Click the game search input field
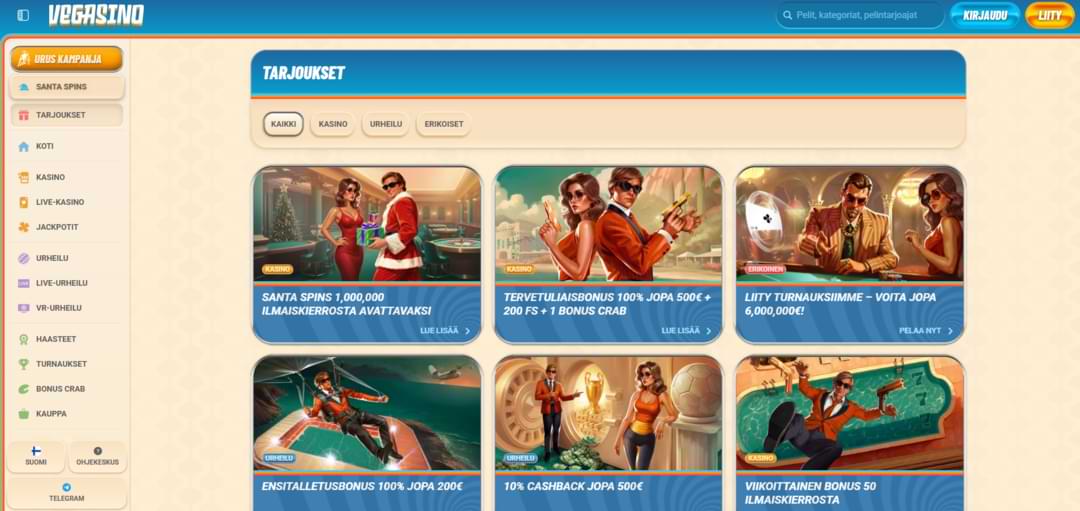This screenshot has height=511, width=1080. point(866,15)
